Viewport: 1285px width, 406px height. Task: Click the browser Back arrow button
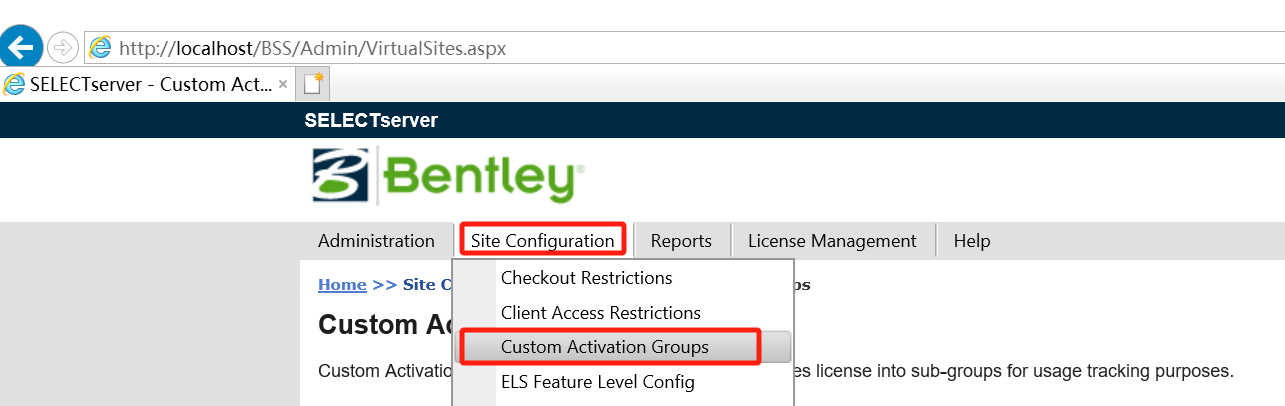[22, 46]
